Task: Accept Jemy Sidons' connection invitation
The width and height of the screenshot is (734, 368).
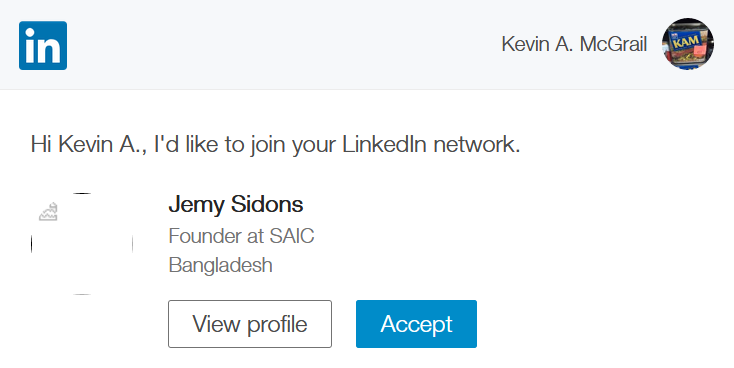Action: [x=416, y=324]
